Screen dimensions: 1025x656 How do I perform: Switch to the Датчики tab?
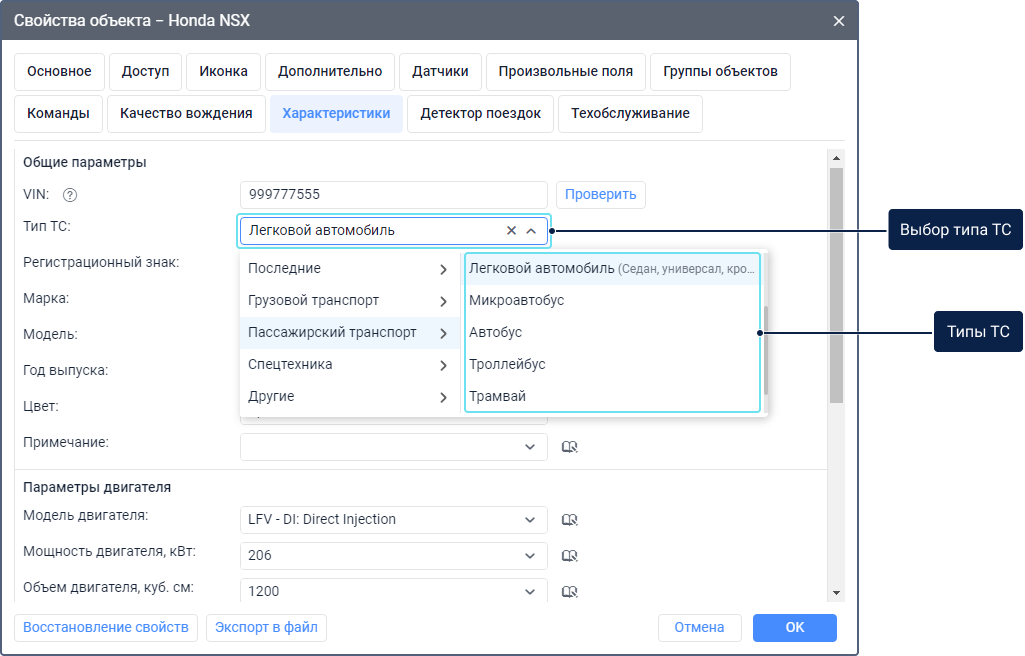click(x=440, y=72)
